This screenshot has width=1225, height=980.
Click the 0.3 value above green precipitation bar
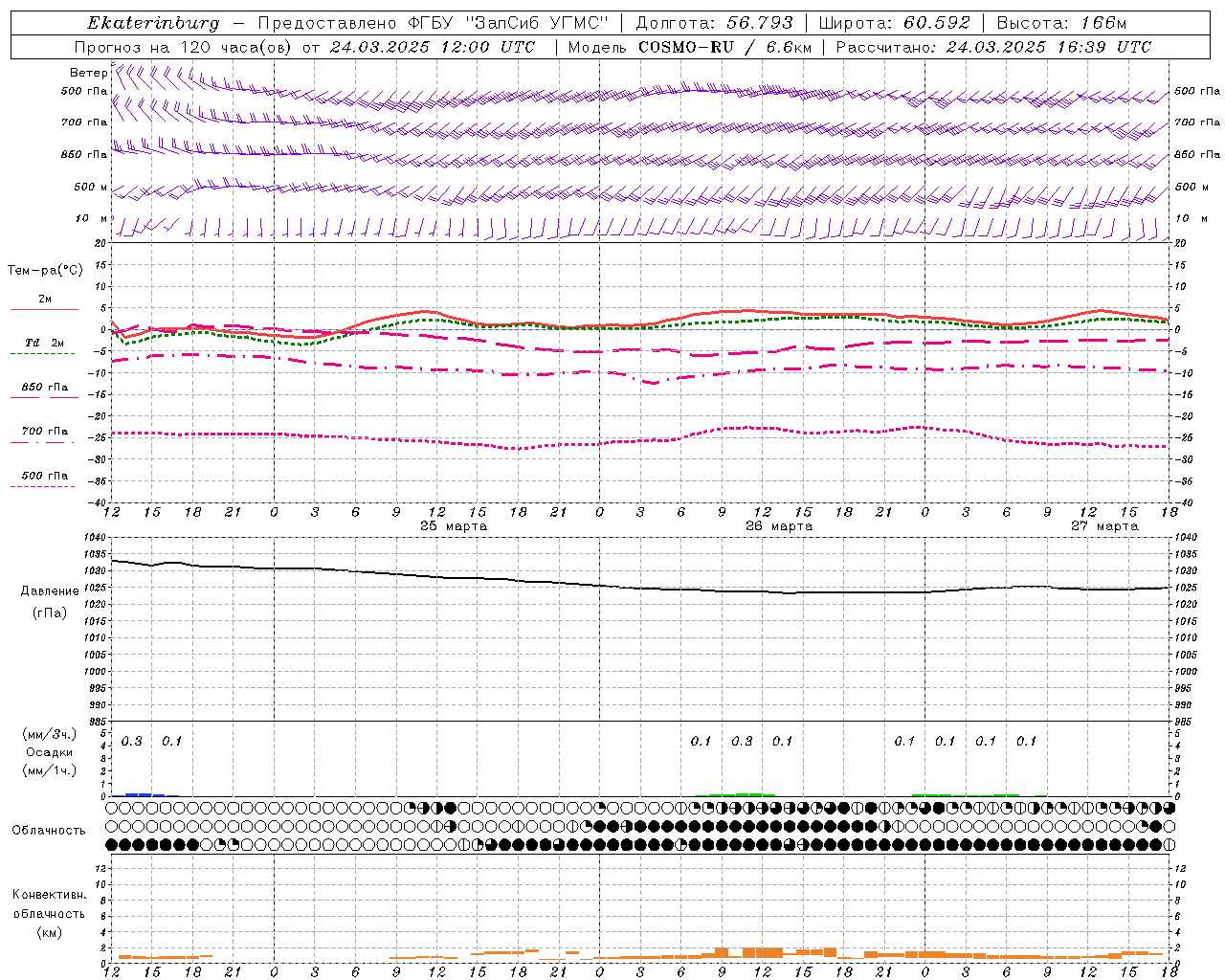[742, 742]
